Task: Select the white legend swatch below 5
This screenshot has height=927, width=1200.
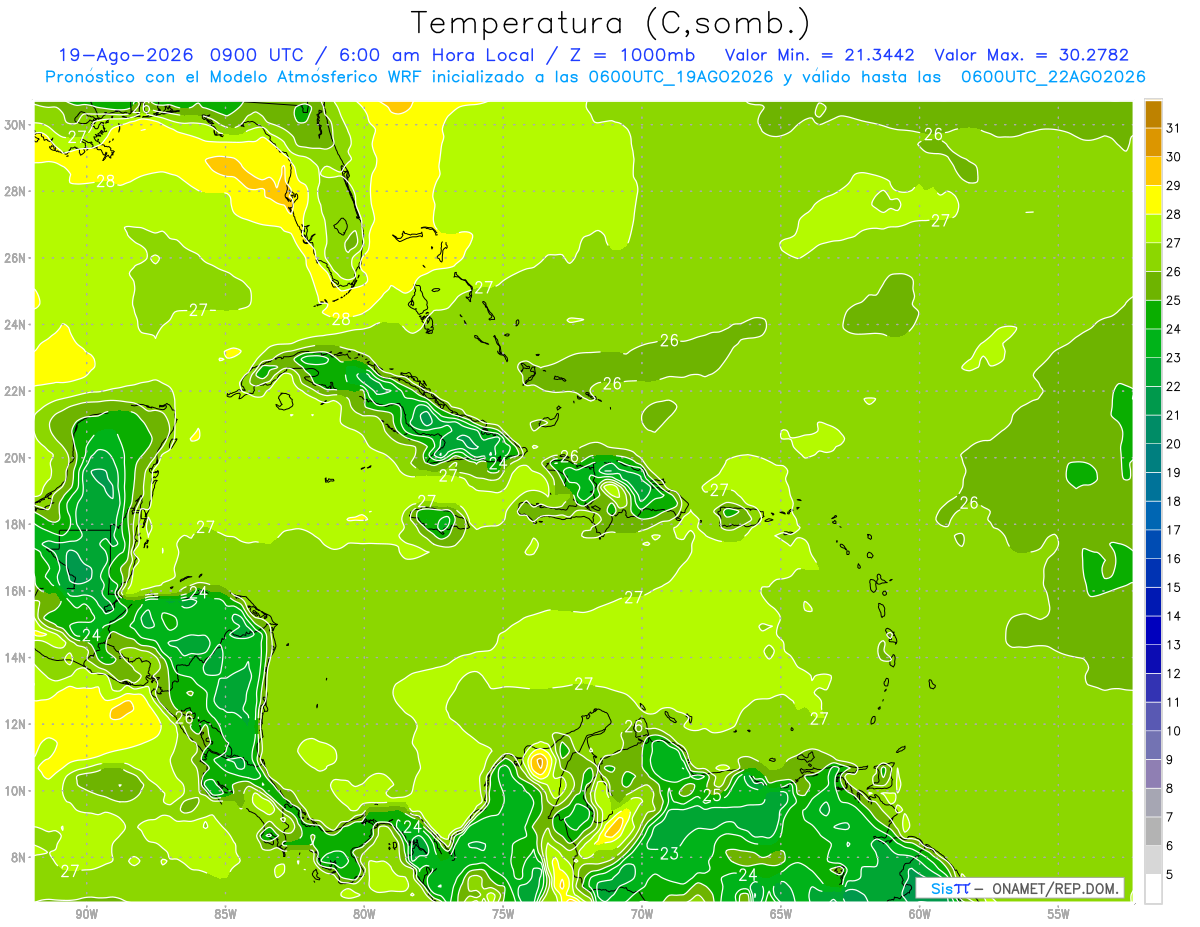Action: tap(1153, 888)
